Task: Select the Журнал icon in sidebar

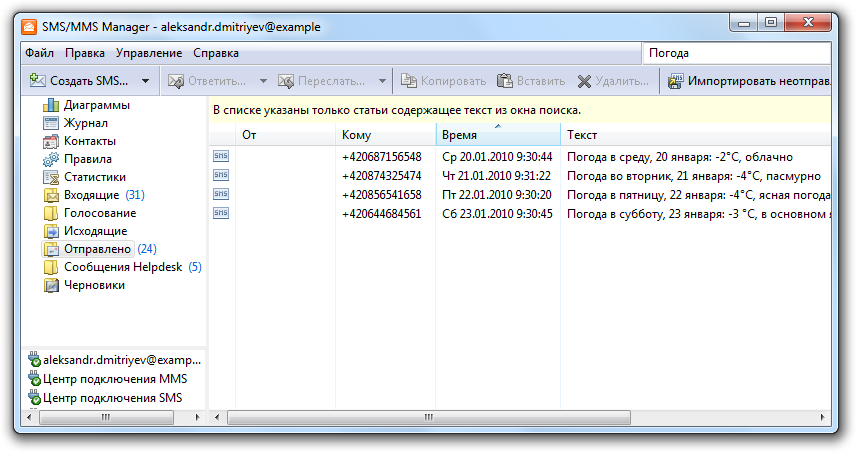Action: (51, 123)
